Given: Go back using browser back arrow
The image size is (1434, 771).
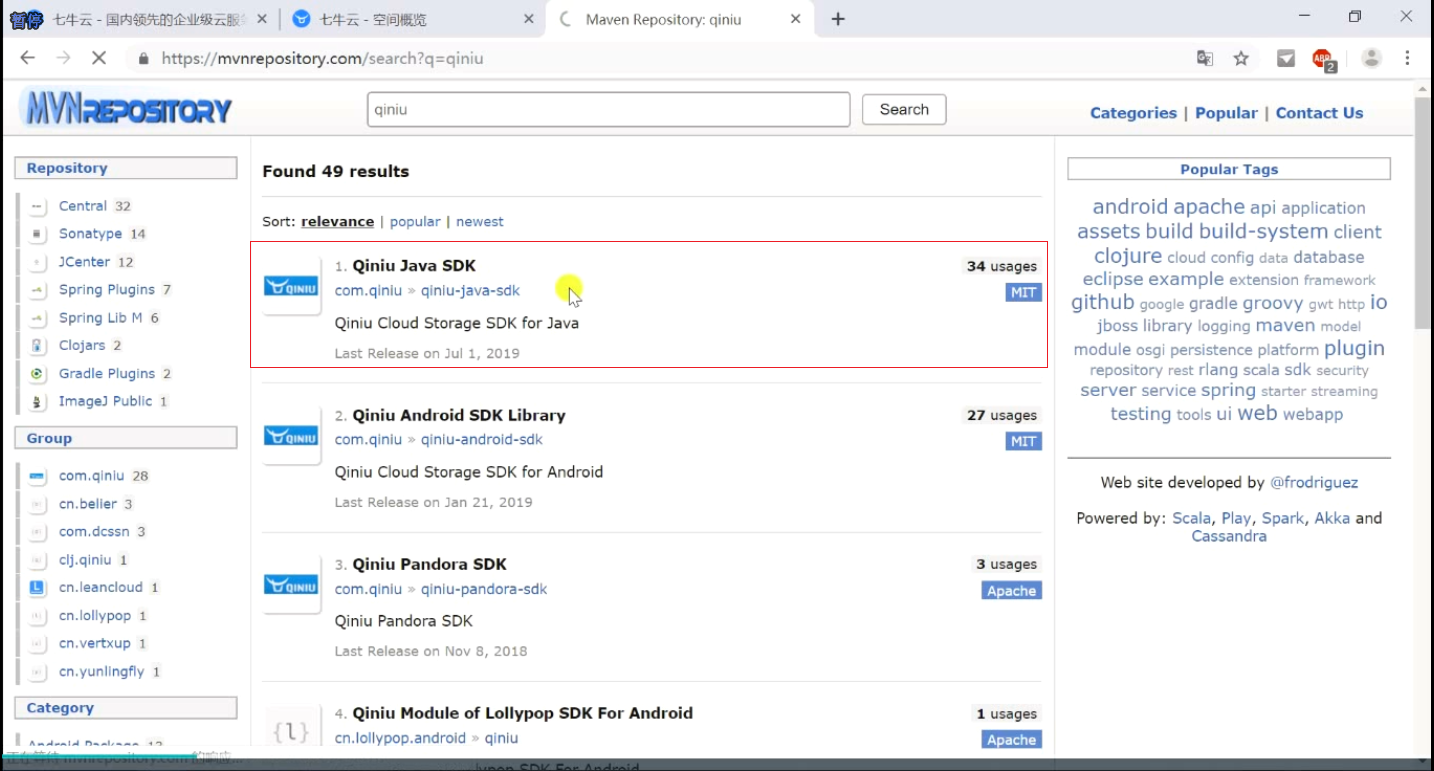Looking at the screenshot, I should (27, 58).
